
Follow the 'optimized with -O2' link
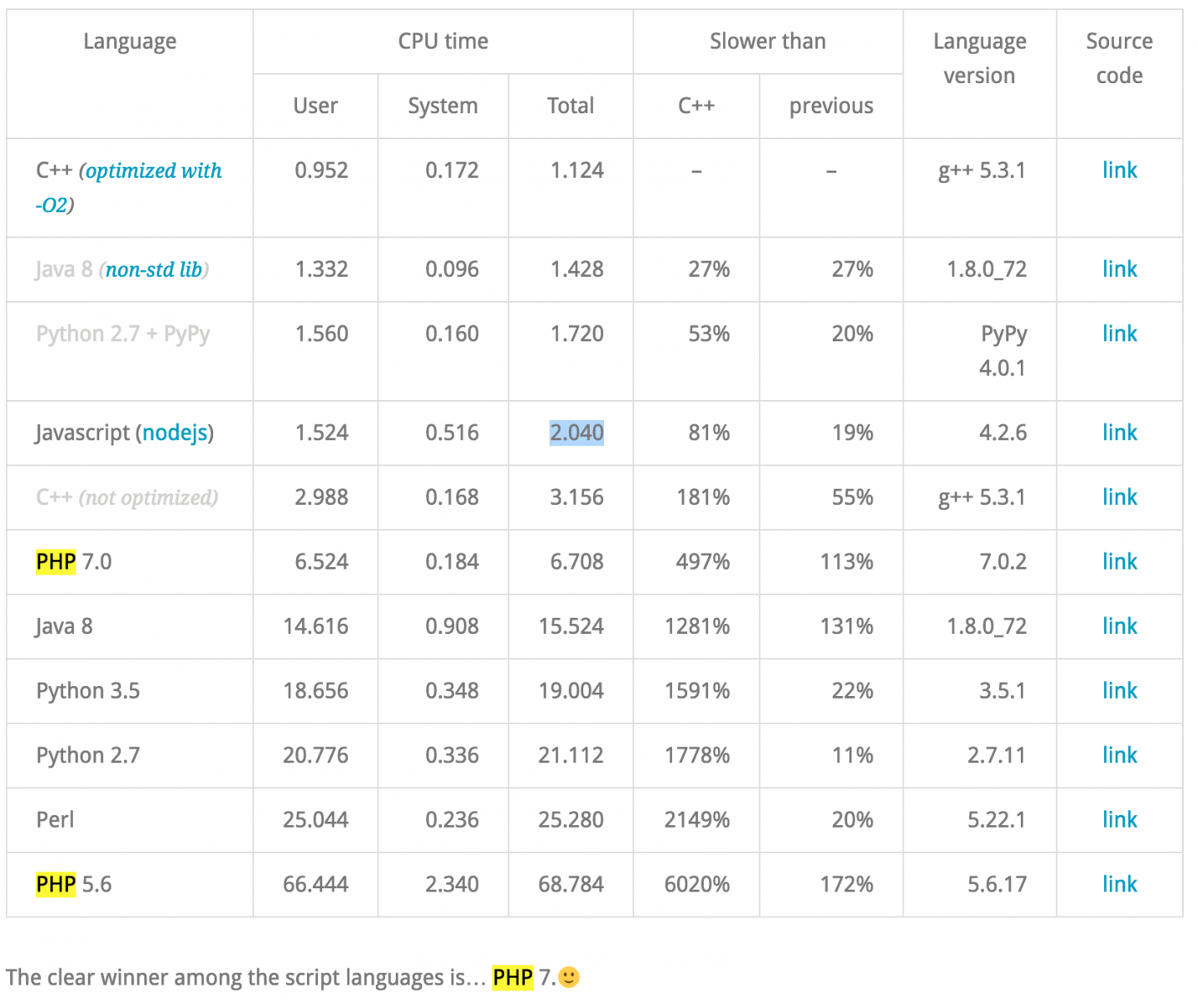coord(129,187)
